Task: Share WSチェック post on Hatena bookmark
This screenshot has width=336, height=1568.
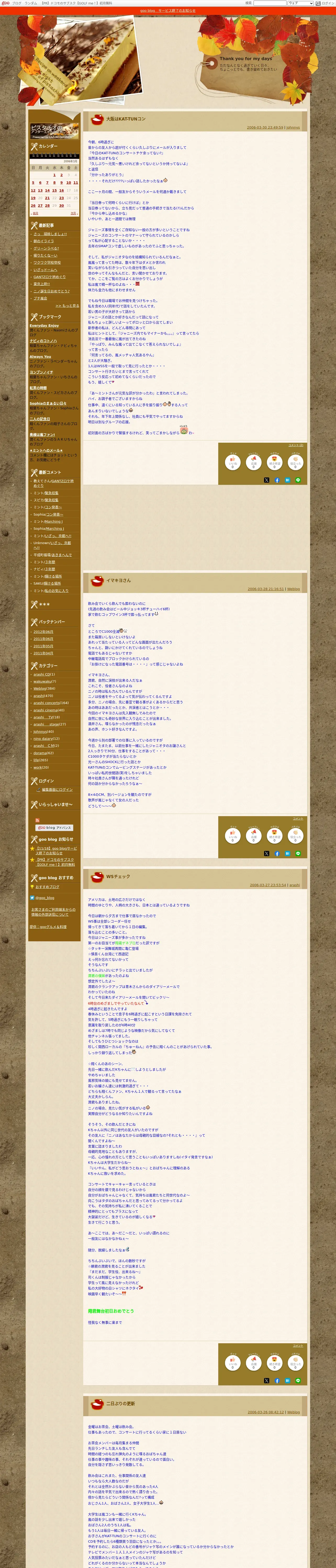Action: (x=287, y=1381)
